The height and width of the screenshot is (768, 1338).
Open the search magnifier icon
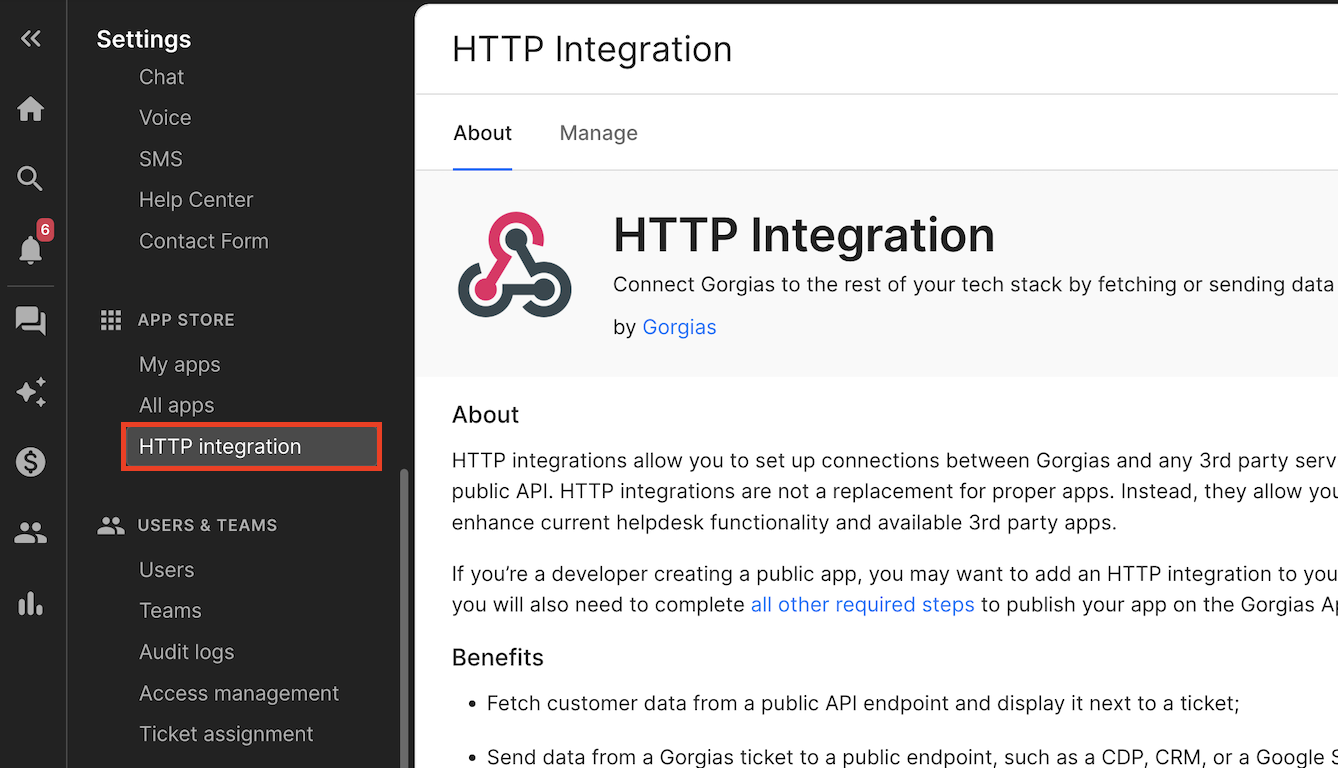click(31, 179)
